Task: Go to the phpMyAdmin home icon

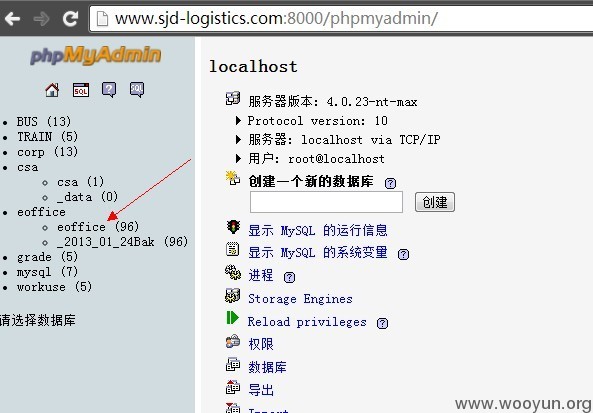Action: point(52,90)
